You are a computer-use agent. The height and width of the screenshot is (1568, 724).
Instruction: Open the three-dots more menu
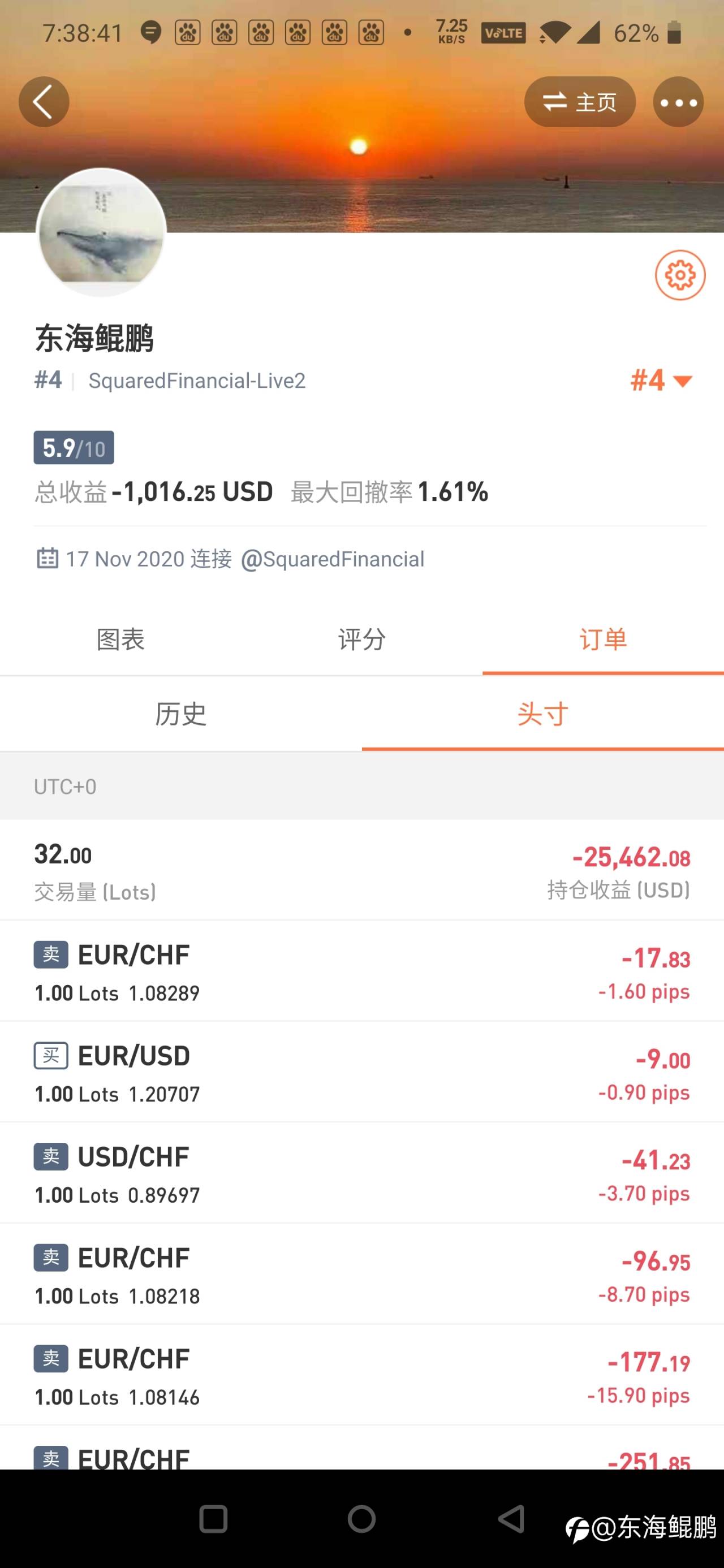coord(678,102)
